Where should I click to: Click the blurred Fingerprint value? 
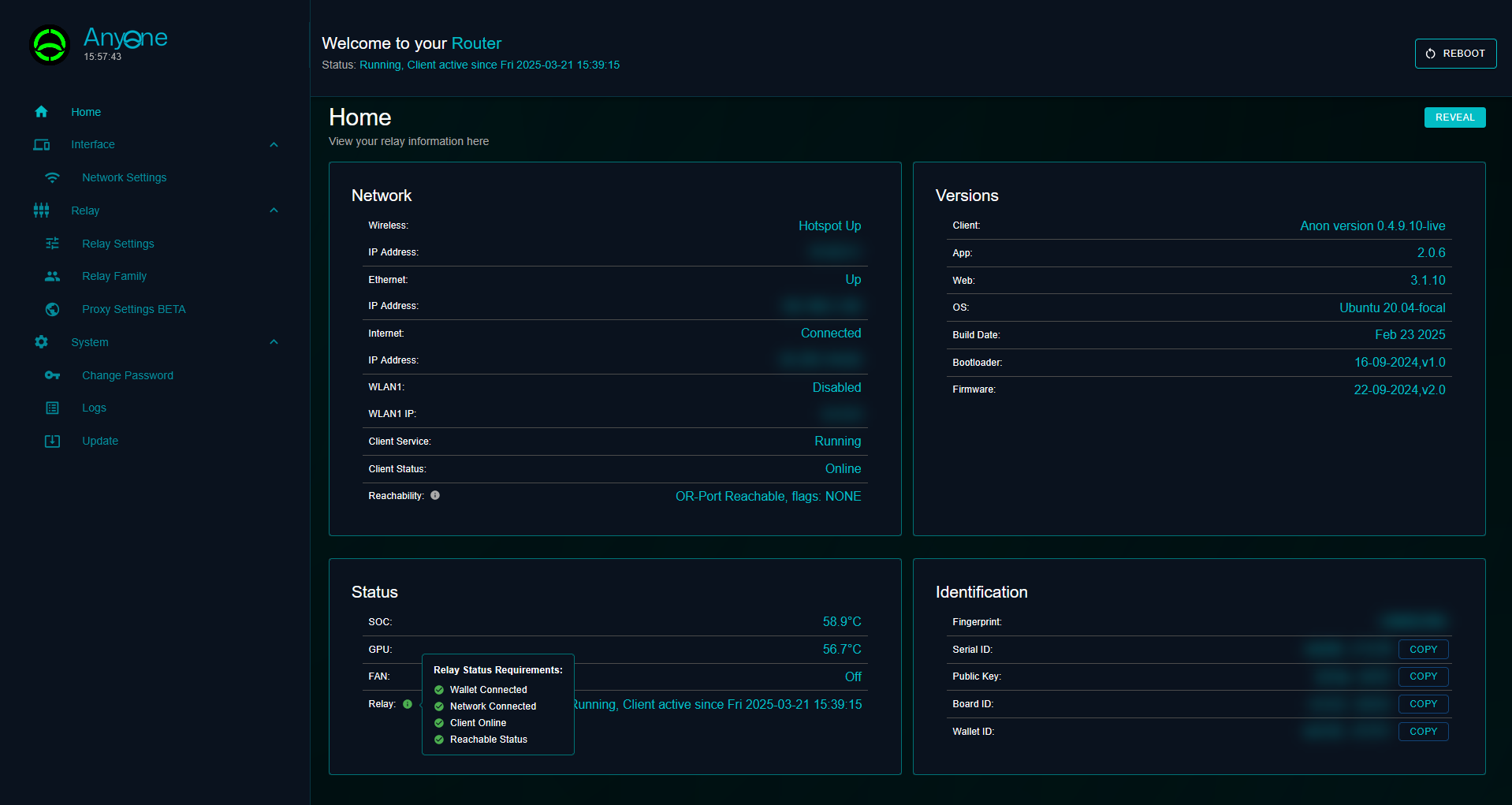pyautogui.click(x=1414, y=621)
